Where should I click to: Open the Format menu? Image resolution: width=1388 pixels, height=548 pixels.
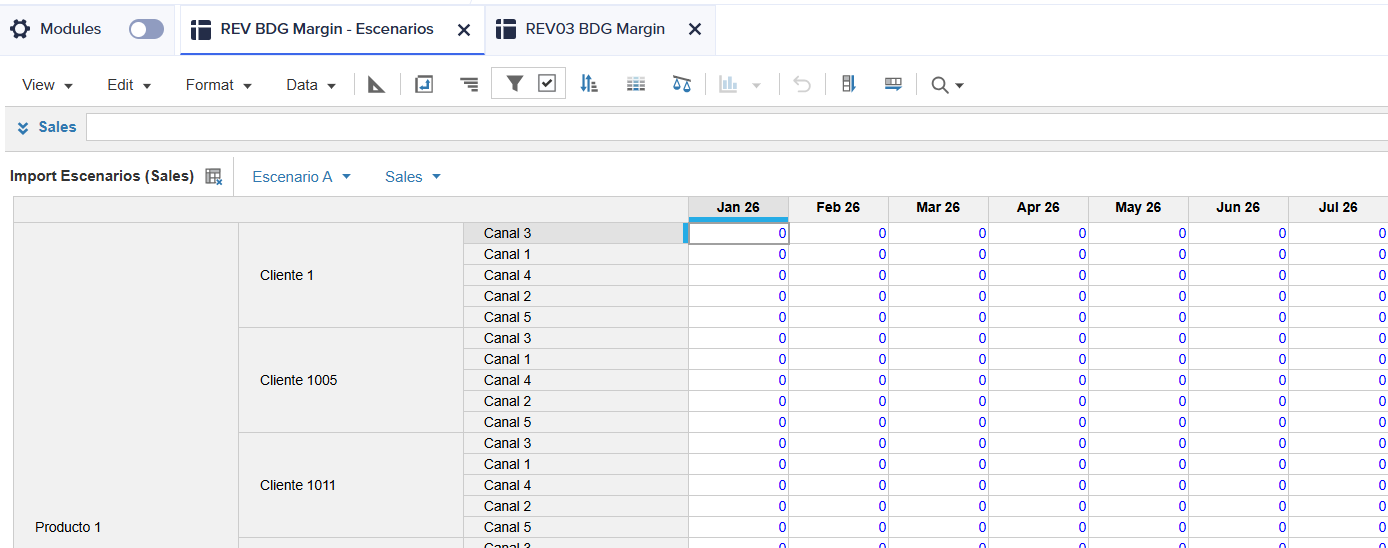[x=218, y=85]
